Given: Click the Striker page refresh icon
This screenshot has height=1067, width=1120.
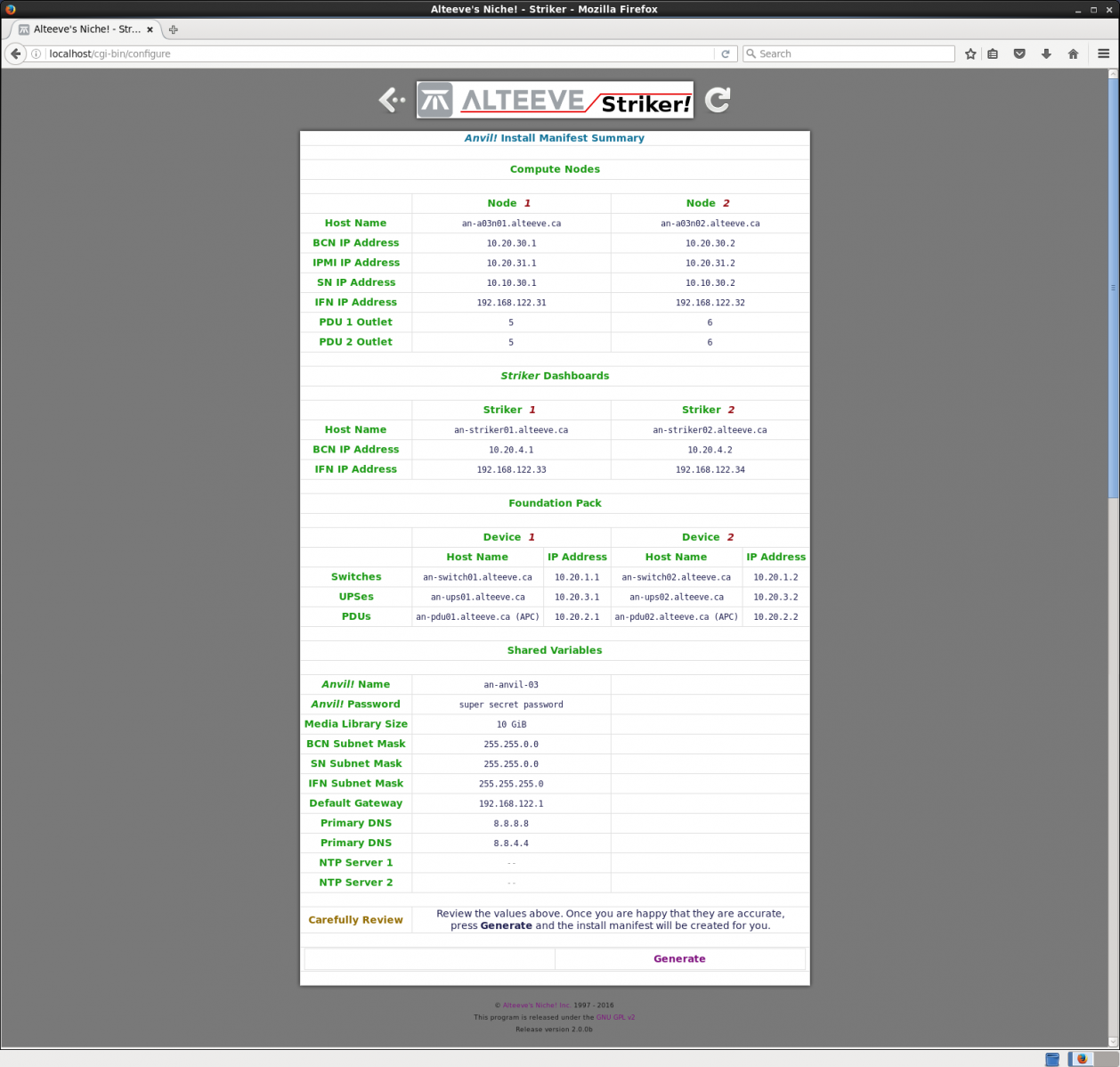Looking at the screenshot, I should pos(718,100).
